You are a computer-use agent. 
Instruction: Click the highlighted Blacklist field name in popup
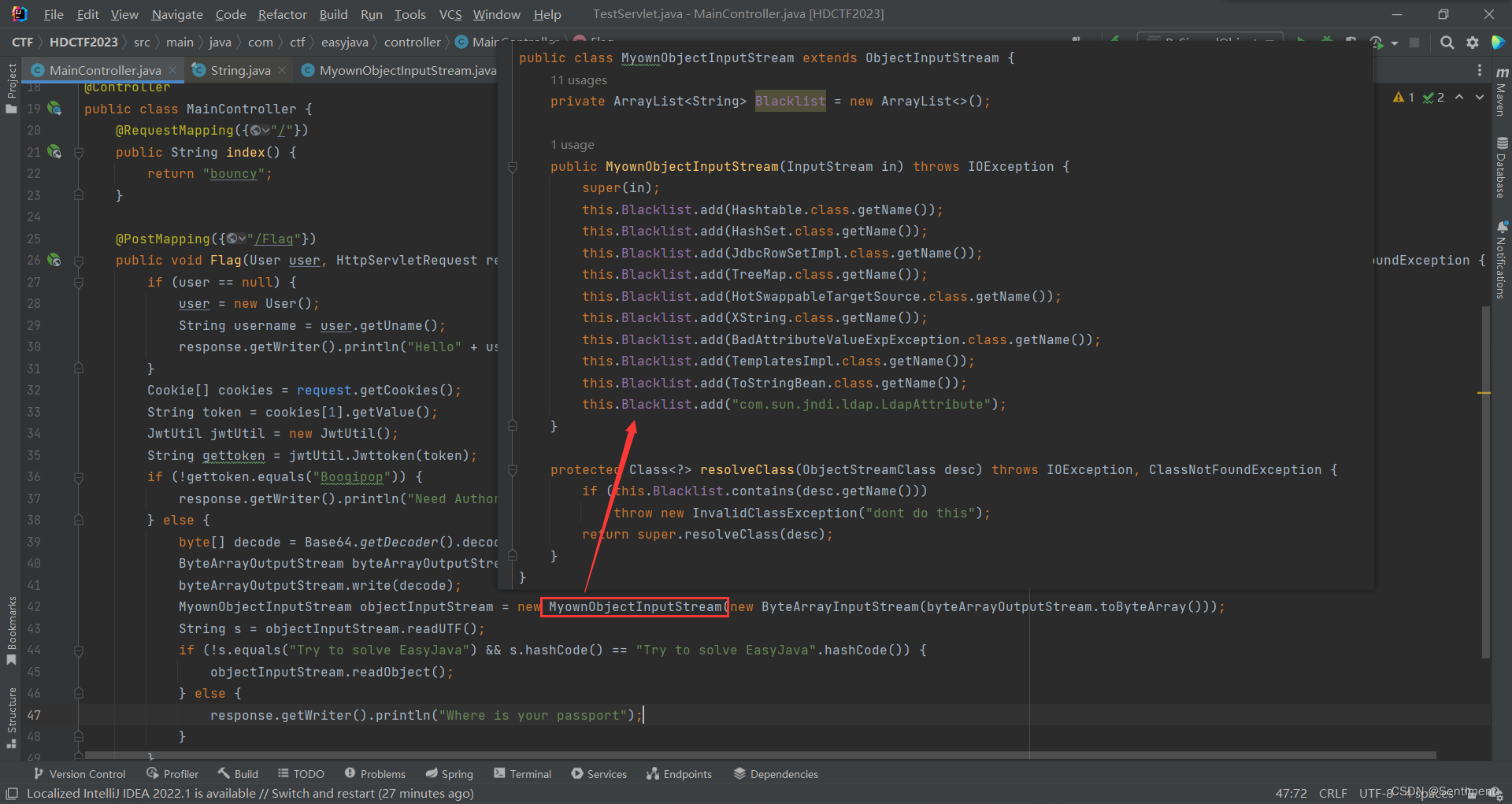click(790, 101)
